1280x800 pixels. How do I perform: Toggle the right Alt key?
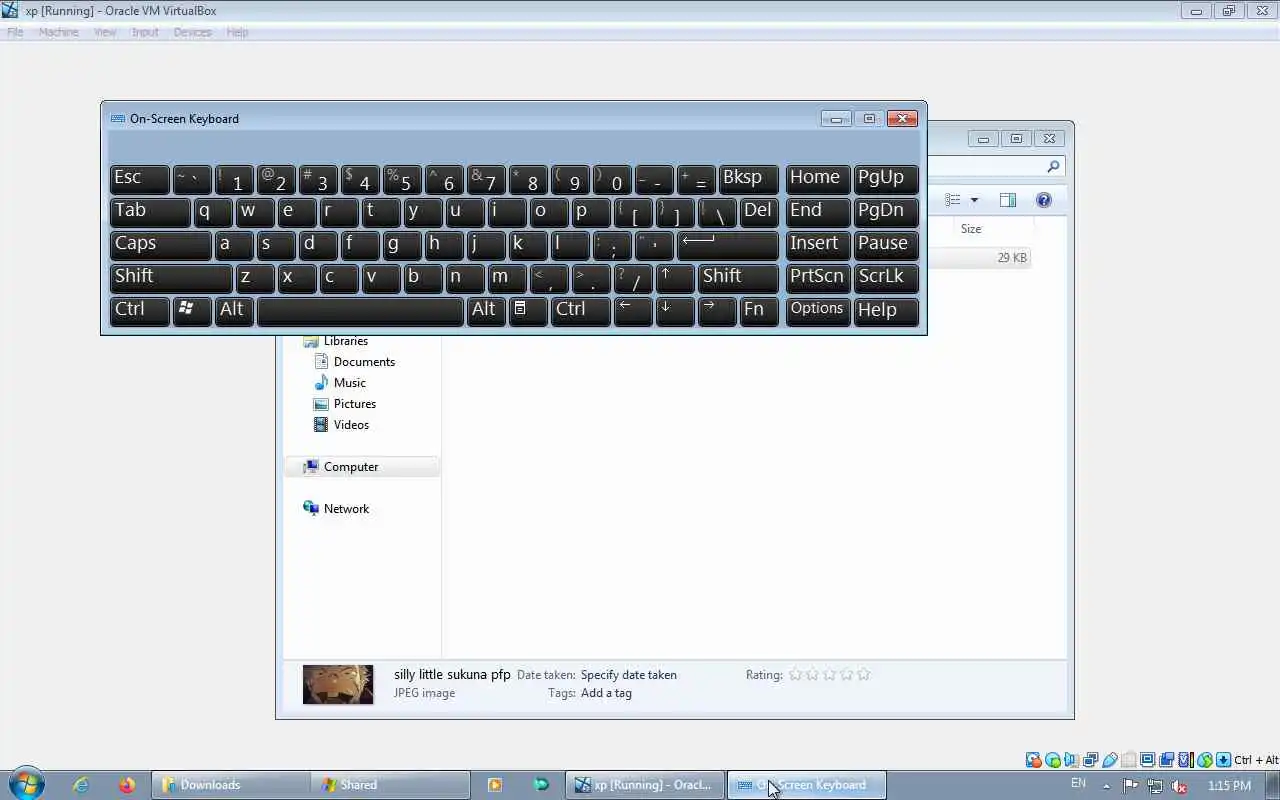486,311
